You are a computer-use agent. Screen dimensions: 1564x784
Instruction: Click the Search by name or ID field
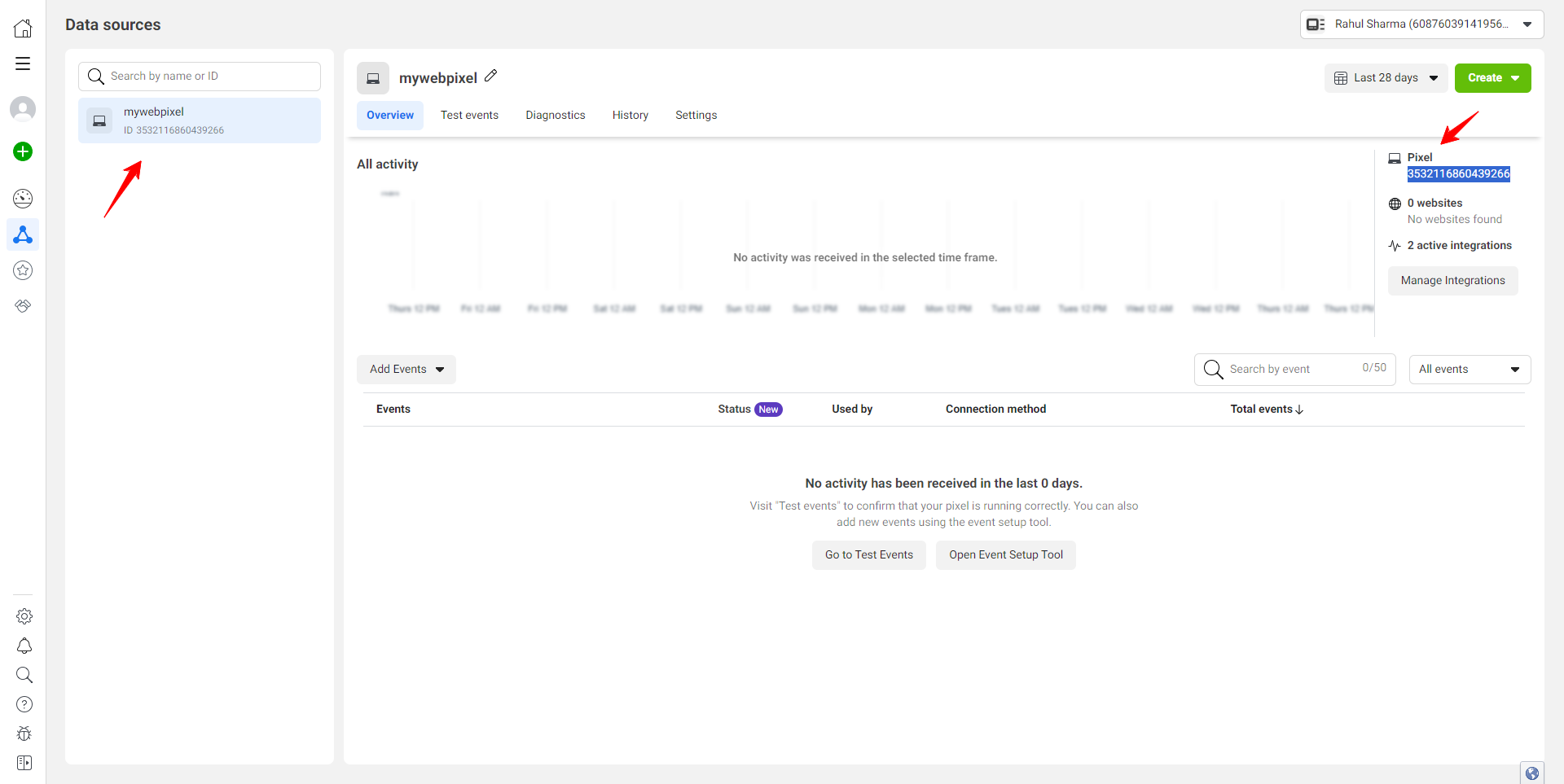pos(200,77)
